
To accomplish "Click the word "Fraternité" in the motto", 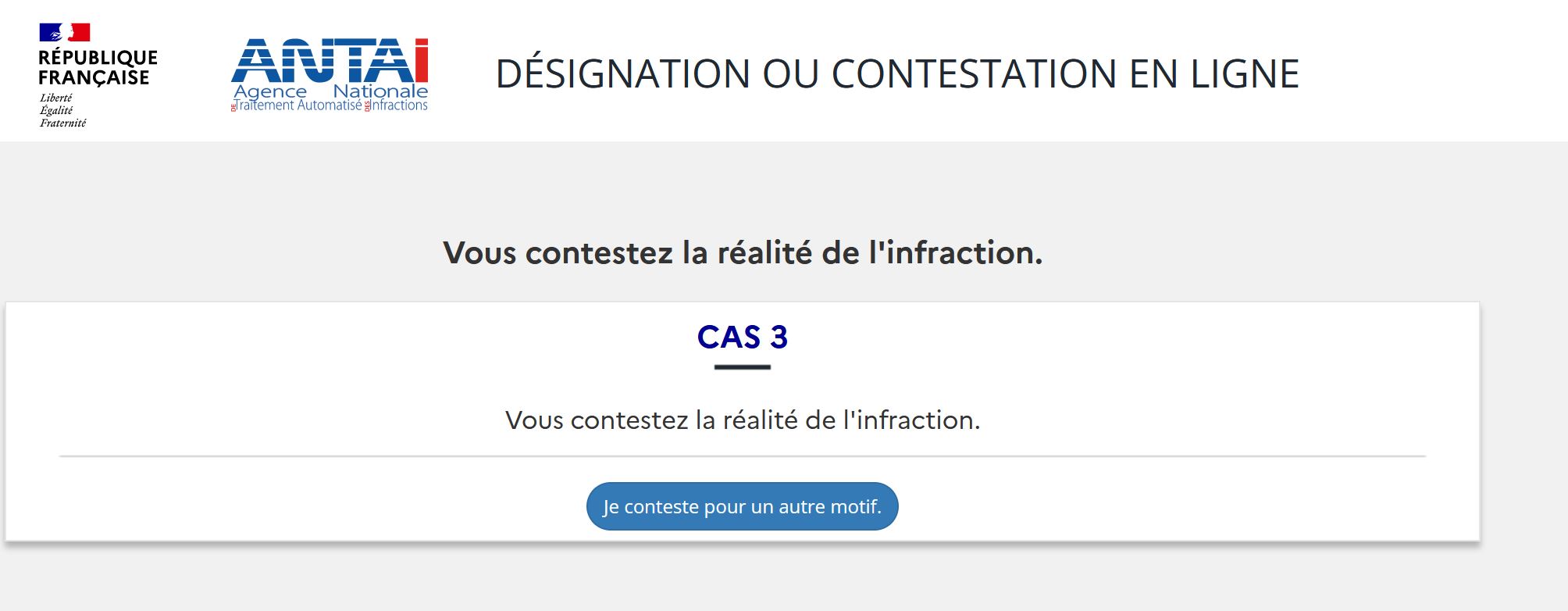I will pos(62,123).
